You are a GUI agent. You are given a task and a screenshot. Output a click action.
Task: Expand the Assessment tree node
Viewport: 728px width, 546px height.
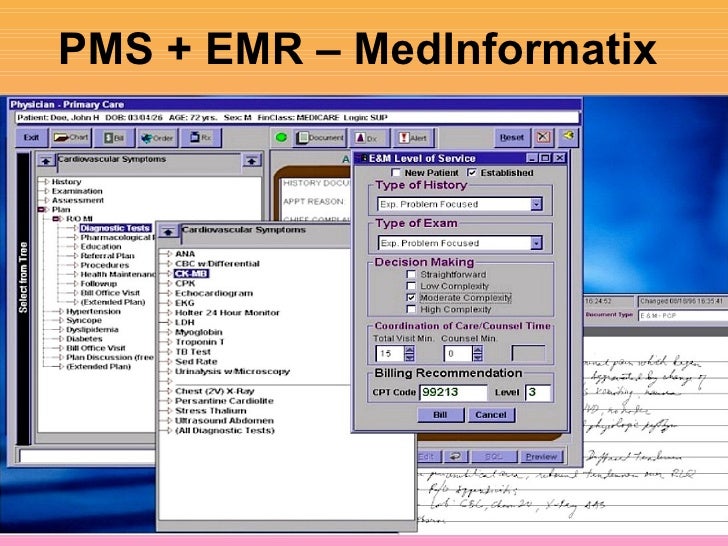[46, 200]
